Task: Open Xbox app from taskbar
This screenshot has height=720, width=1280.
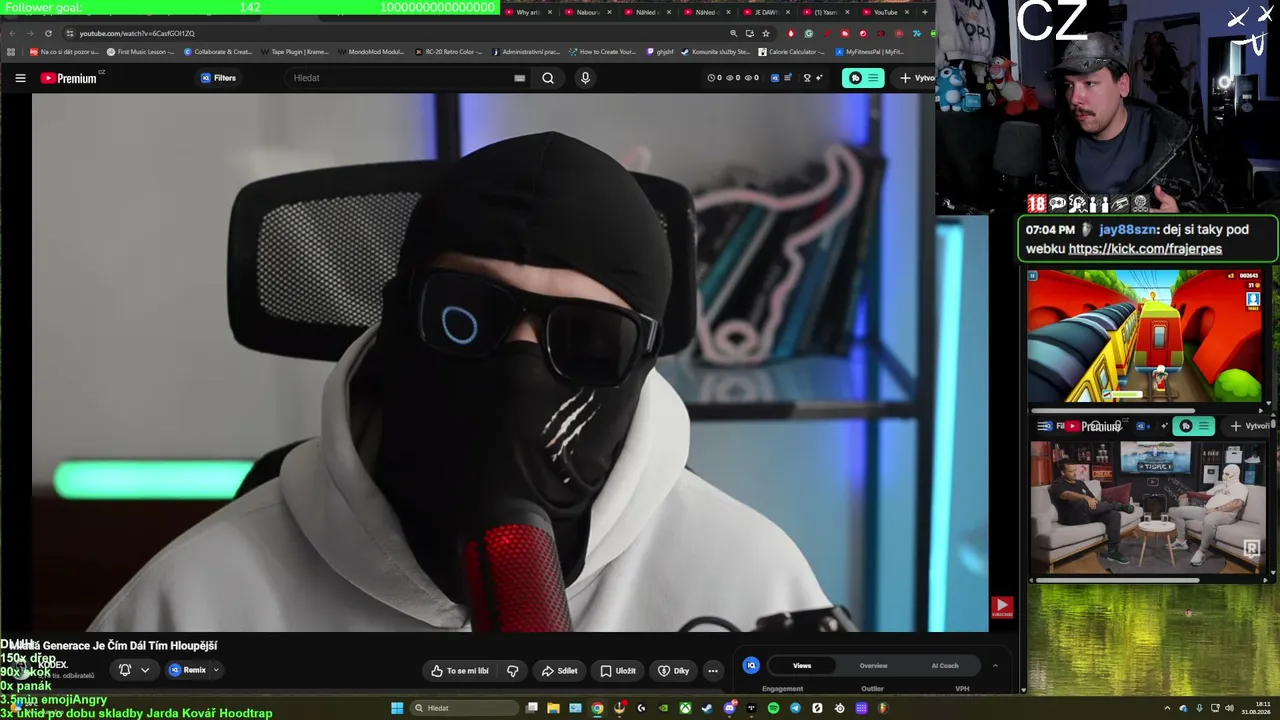Action: tap(685, 708)
